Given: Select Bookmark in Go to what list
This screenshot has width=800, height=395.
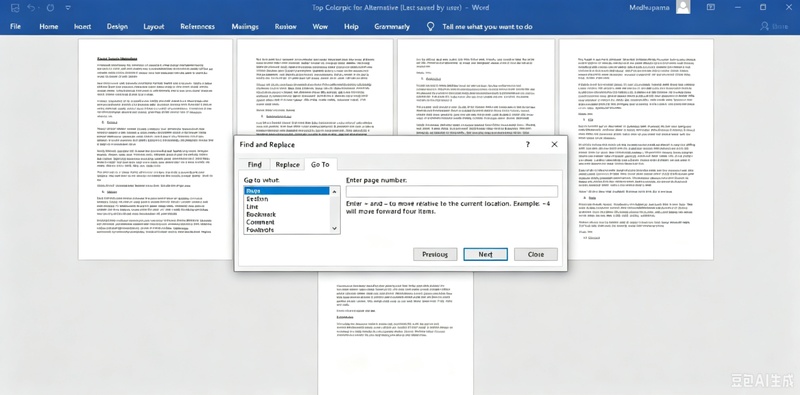Looking at the screenshot, I should point(287,214).
